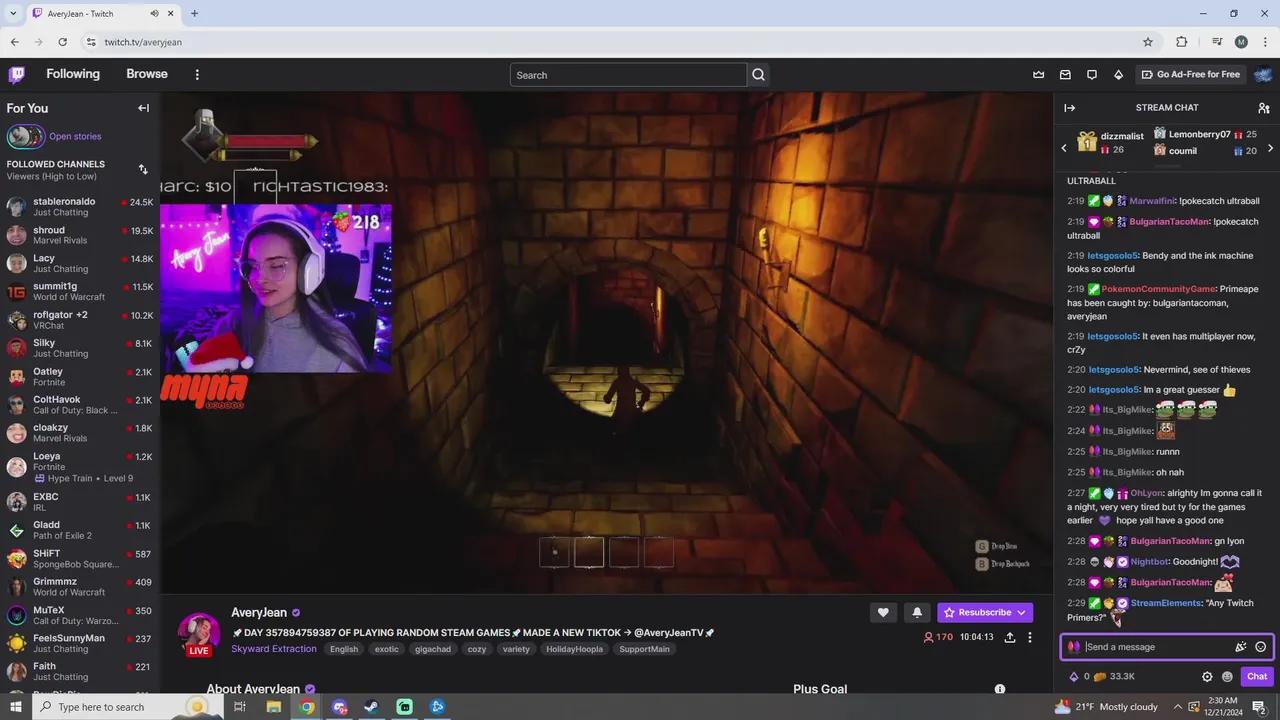Open the chat community users list
The image size is (1280, 720).
tap(1264, 108)
